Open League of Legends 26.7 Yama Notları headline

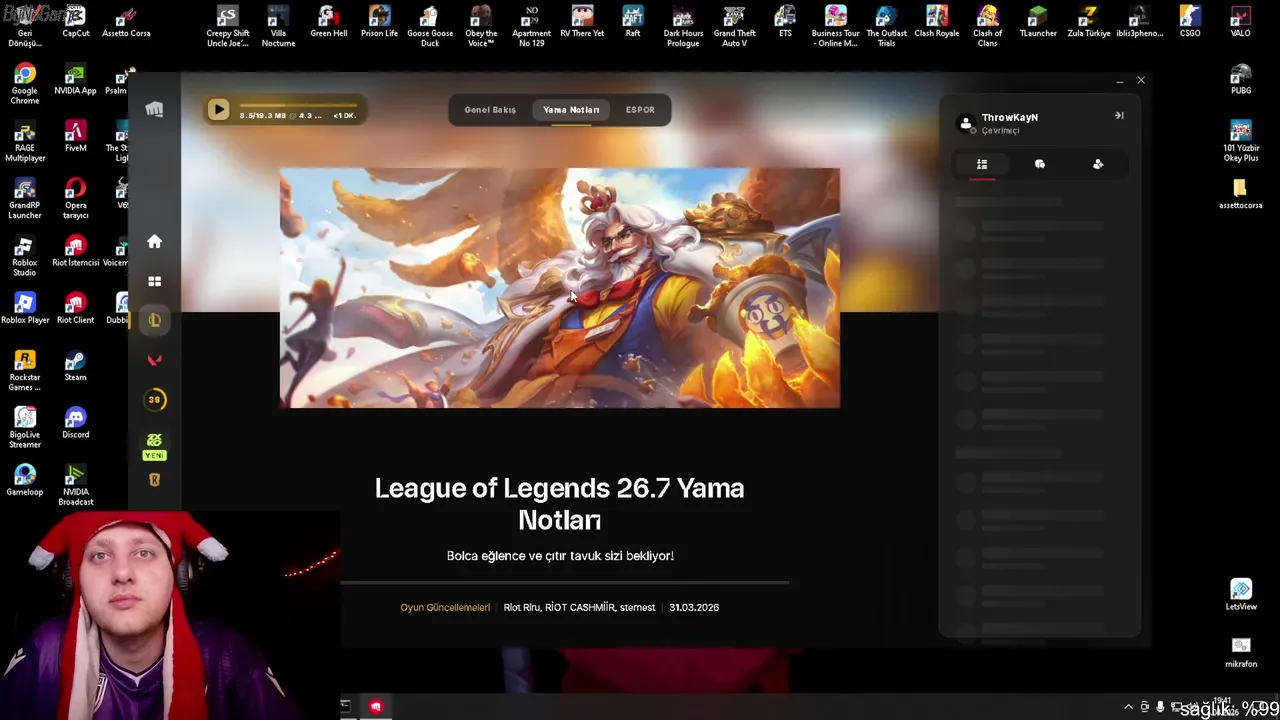coord(560,503)
